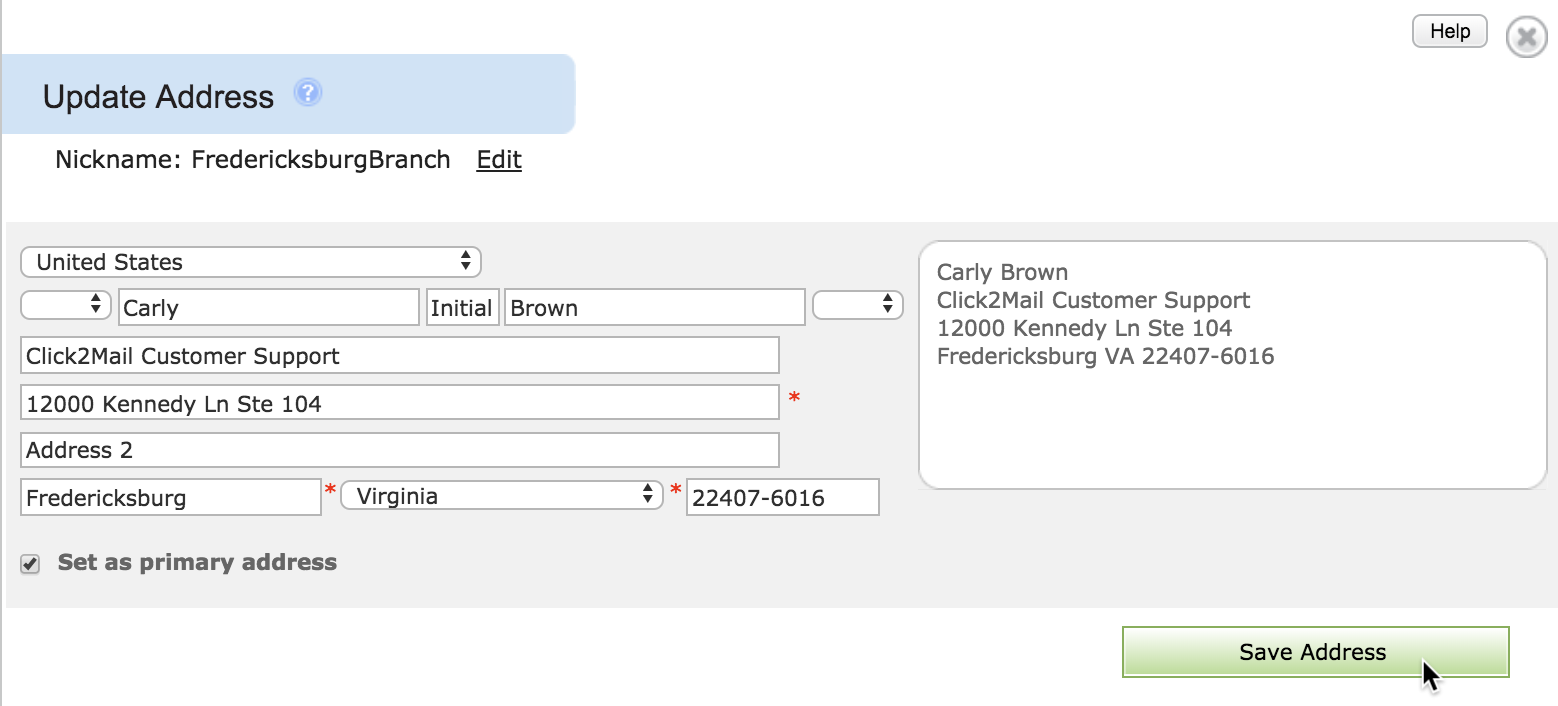Click into the empty Address 2 field
Viewport: 1558px width, 706px height.
400,450
